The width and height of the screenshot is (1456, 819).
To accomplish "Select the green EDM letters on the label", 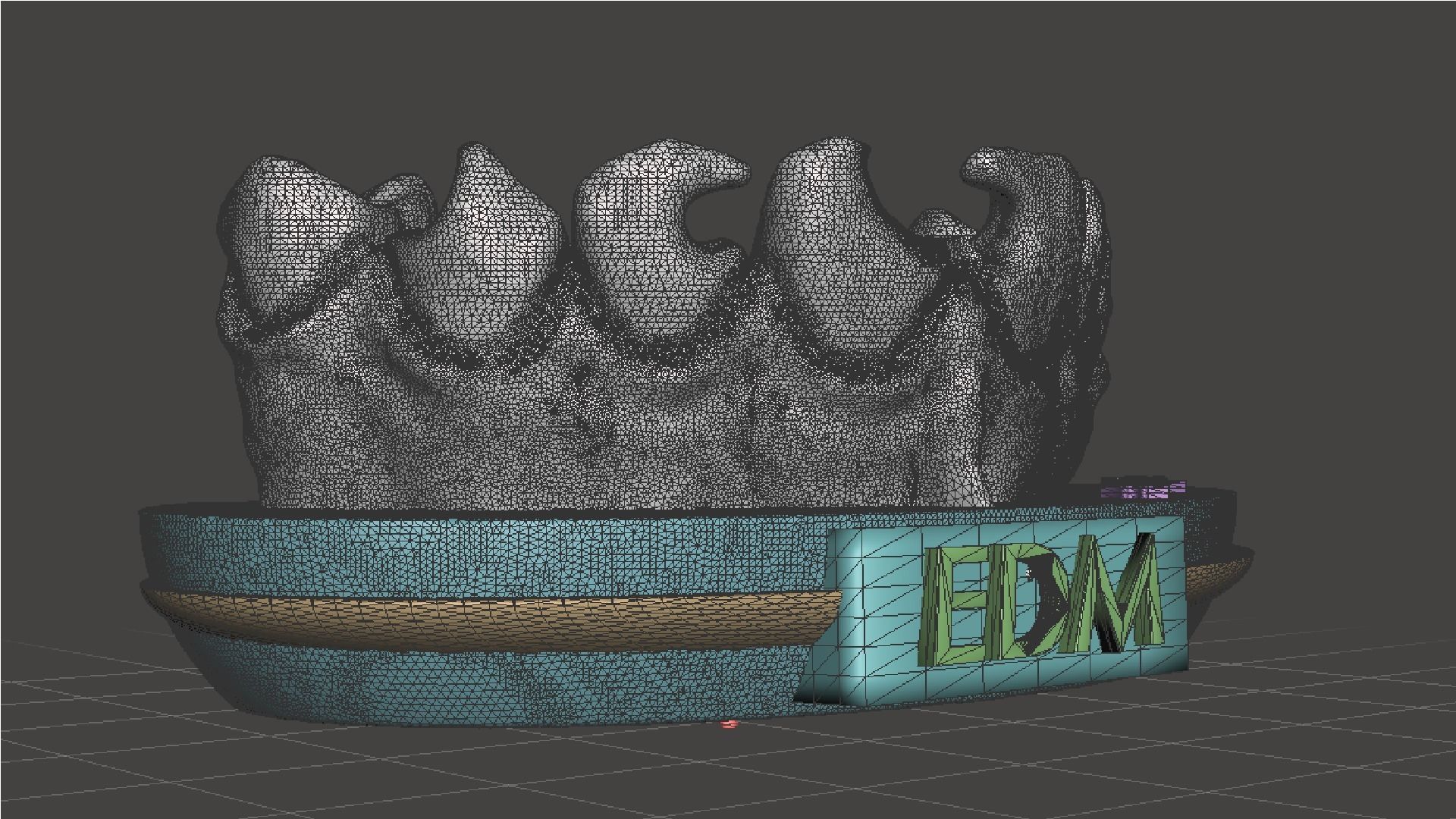I will click(1040, 598).
